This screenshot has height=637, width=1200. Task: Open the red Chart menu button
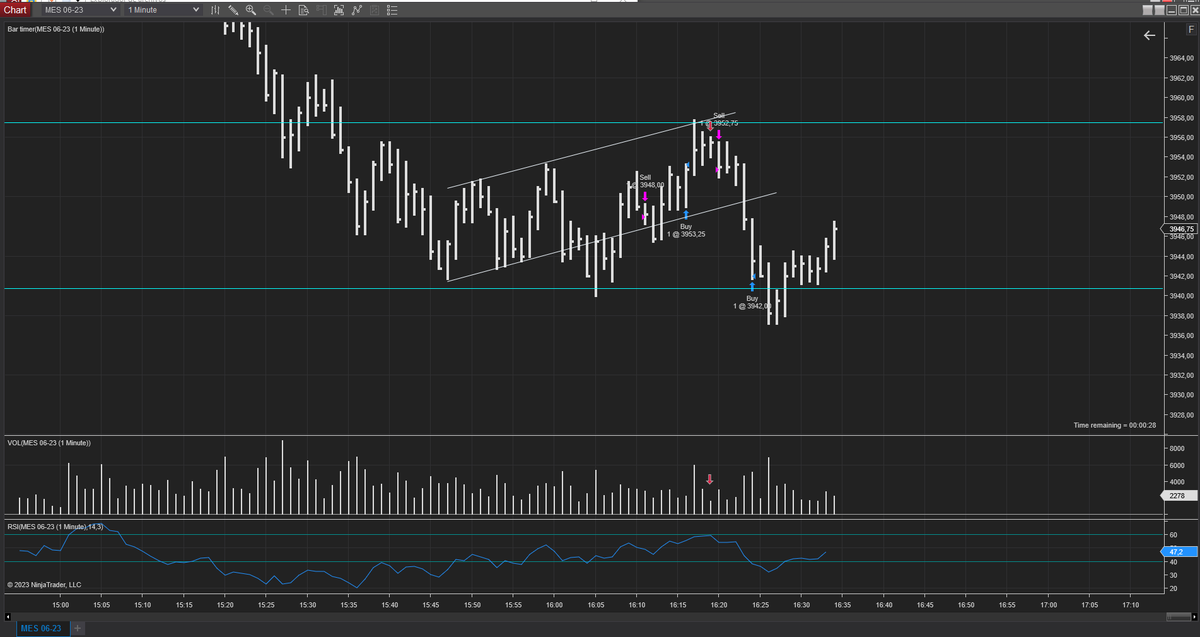[15, 10]
